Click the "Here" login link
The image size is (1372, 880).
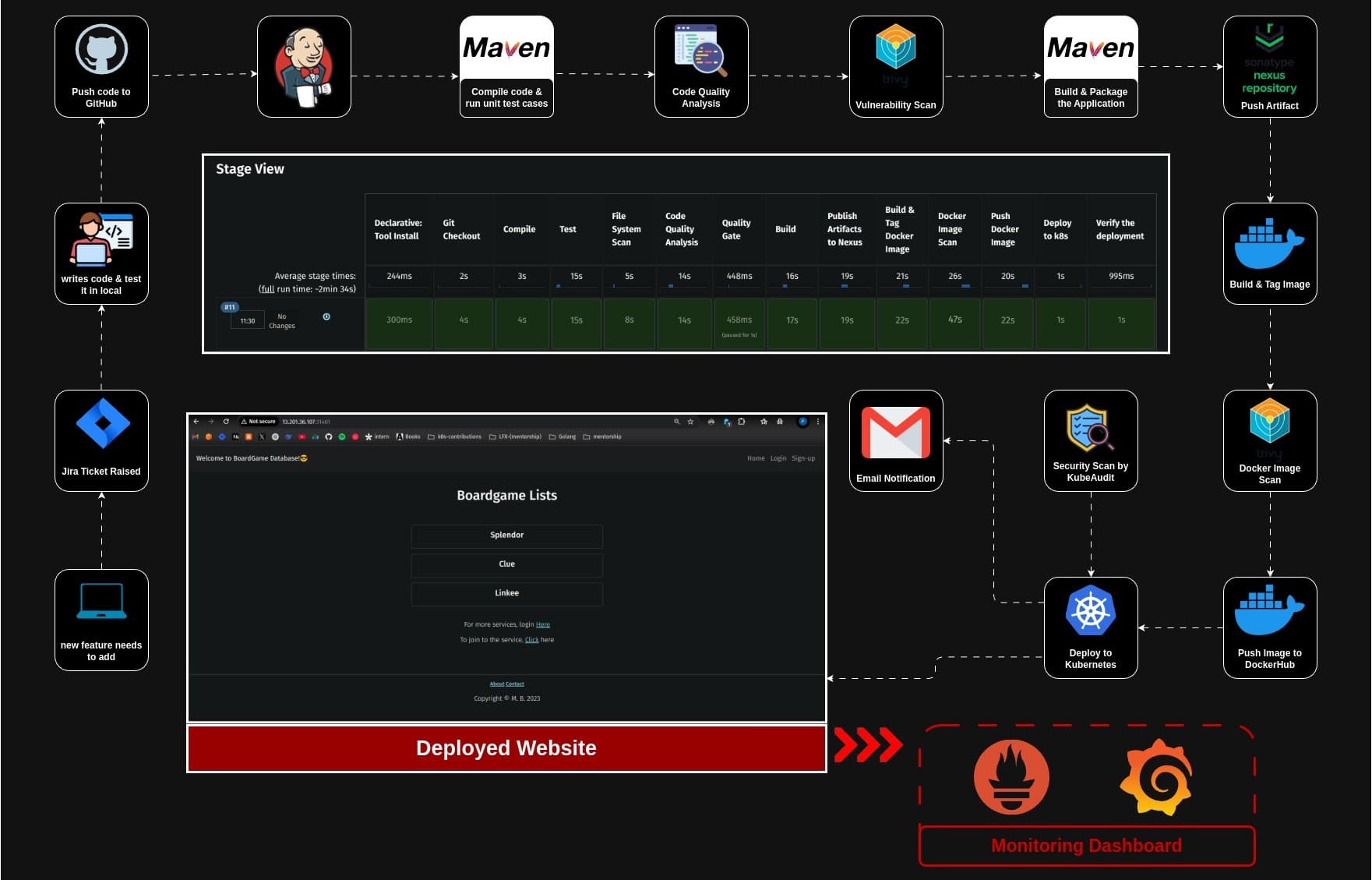tap(542, 624)
